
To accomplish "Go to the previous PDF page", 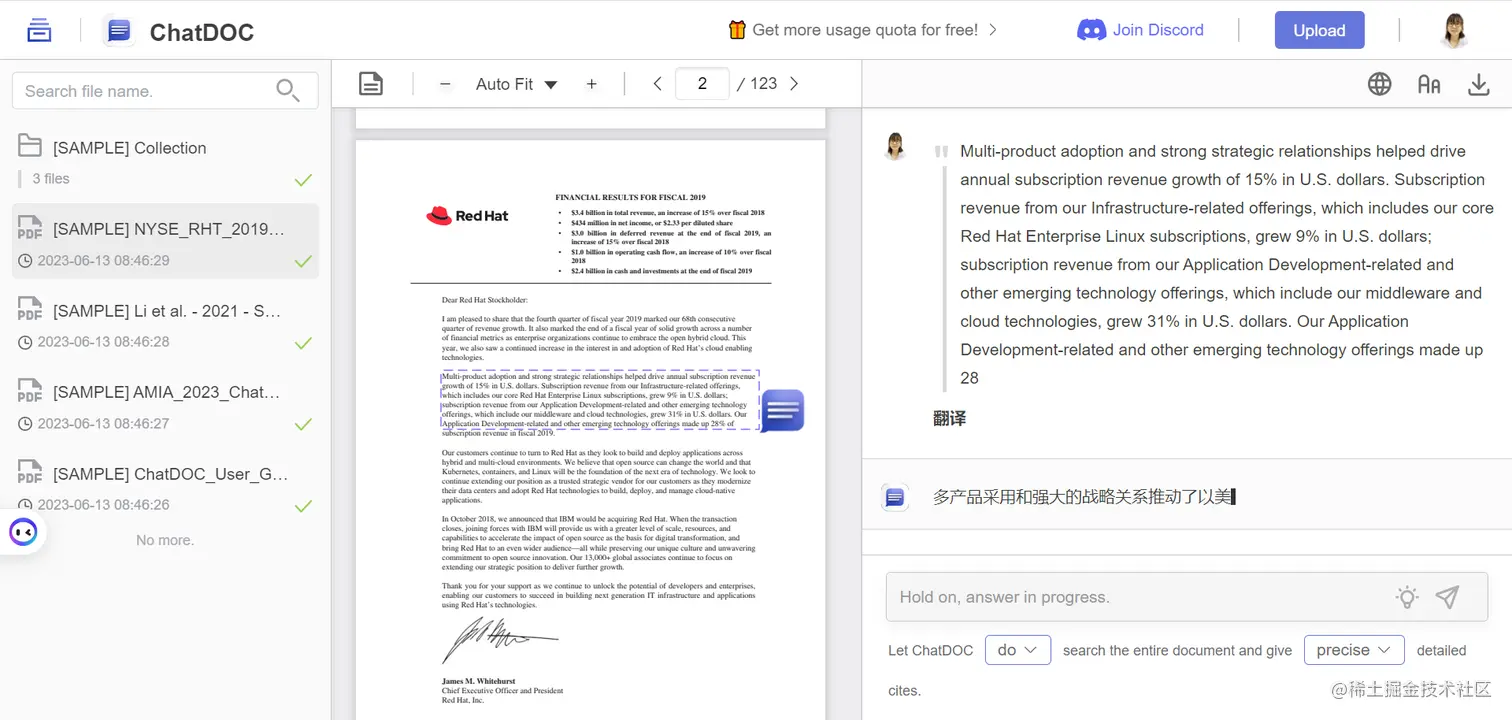I will pos(657,84).
